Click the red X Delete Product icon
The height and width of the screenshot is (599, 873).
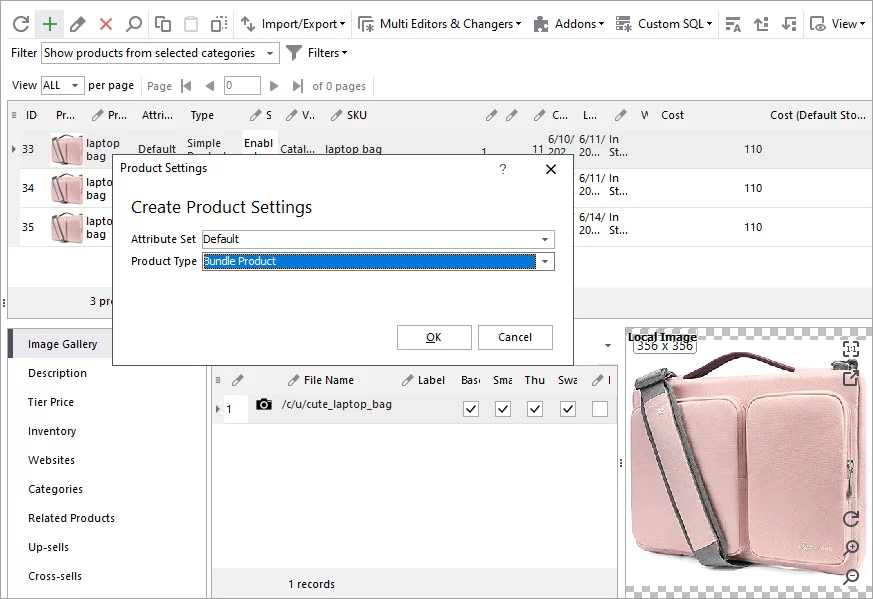pos(106,24)
